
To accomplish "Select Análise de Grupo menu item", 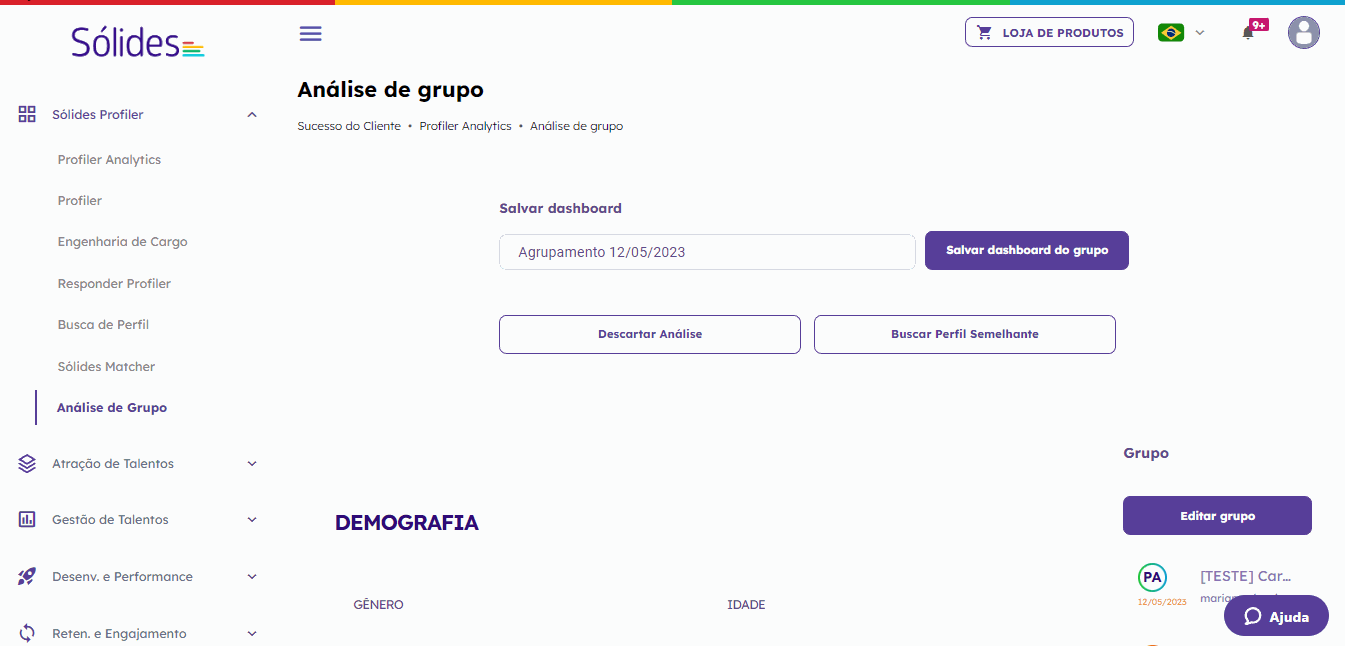I will (112, 408).
